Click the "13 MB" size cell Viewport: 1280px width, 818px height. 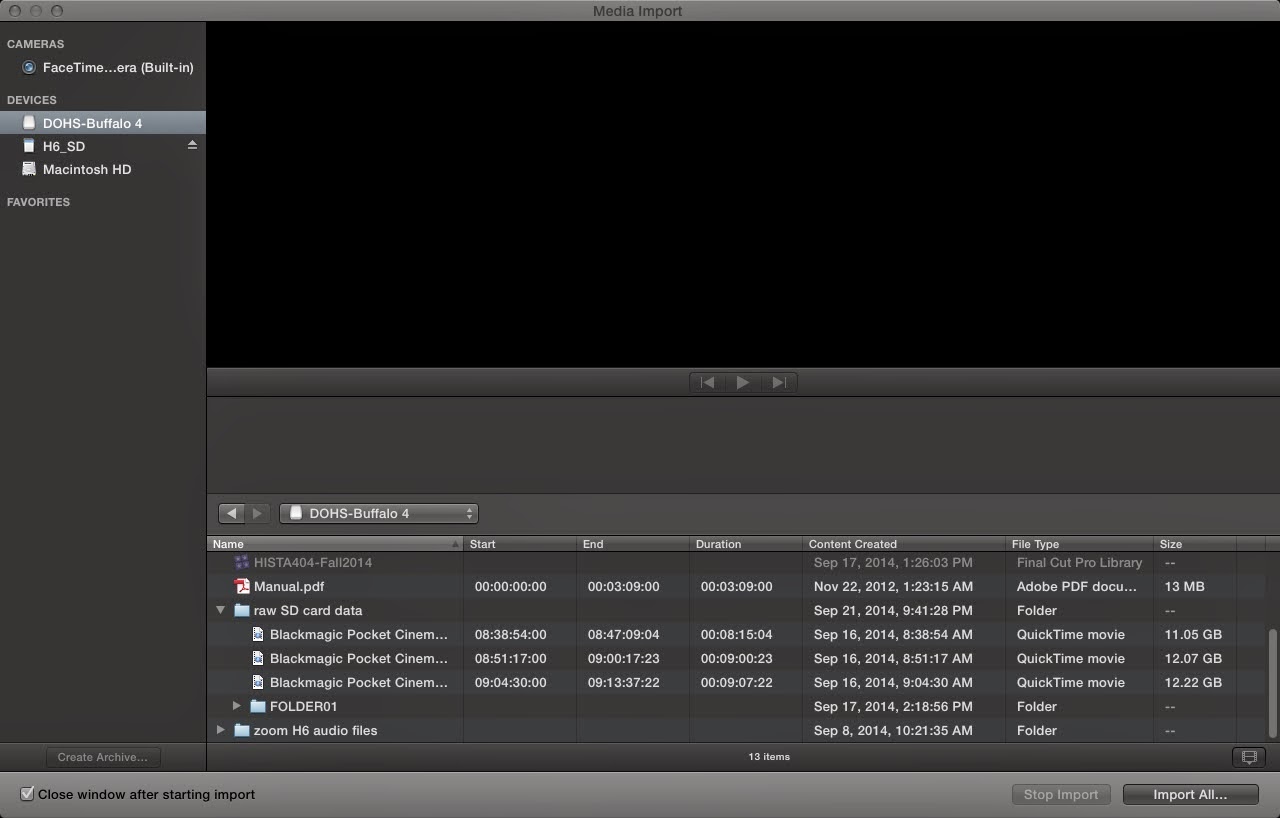(1184, 586)
